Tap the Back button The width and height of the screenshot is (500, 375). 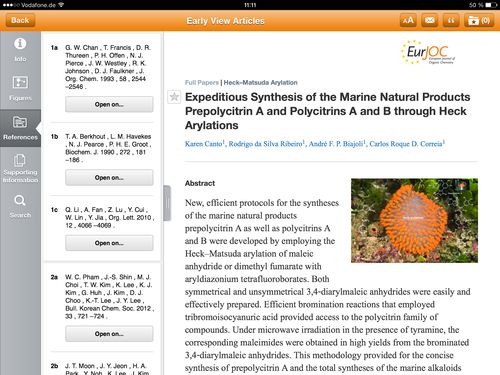click(20, 21)
